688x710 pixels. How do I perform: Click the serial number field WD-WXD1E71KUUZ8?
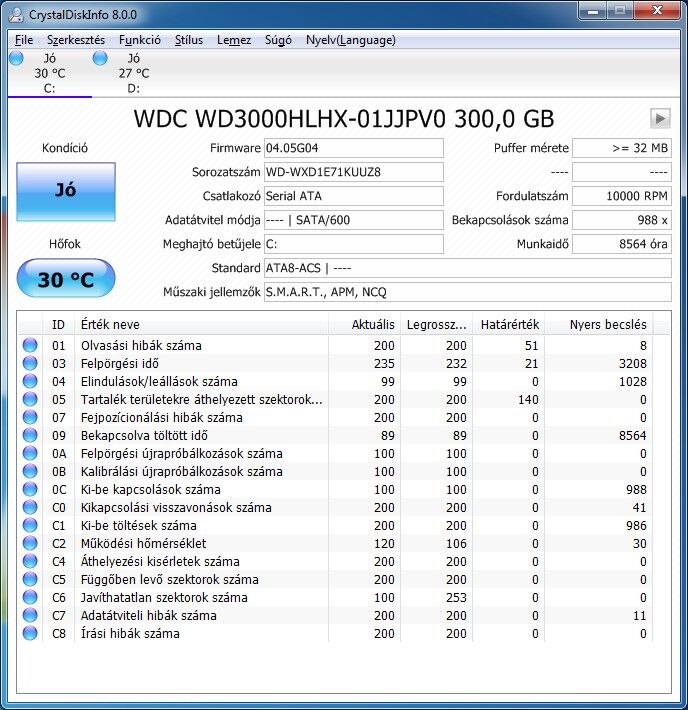tap(354, 172)
